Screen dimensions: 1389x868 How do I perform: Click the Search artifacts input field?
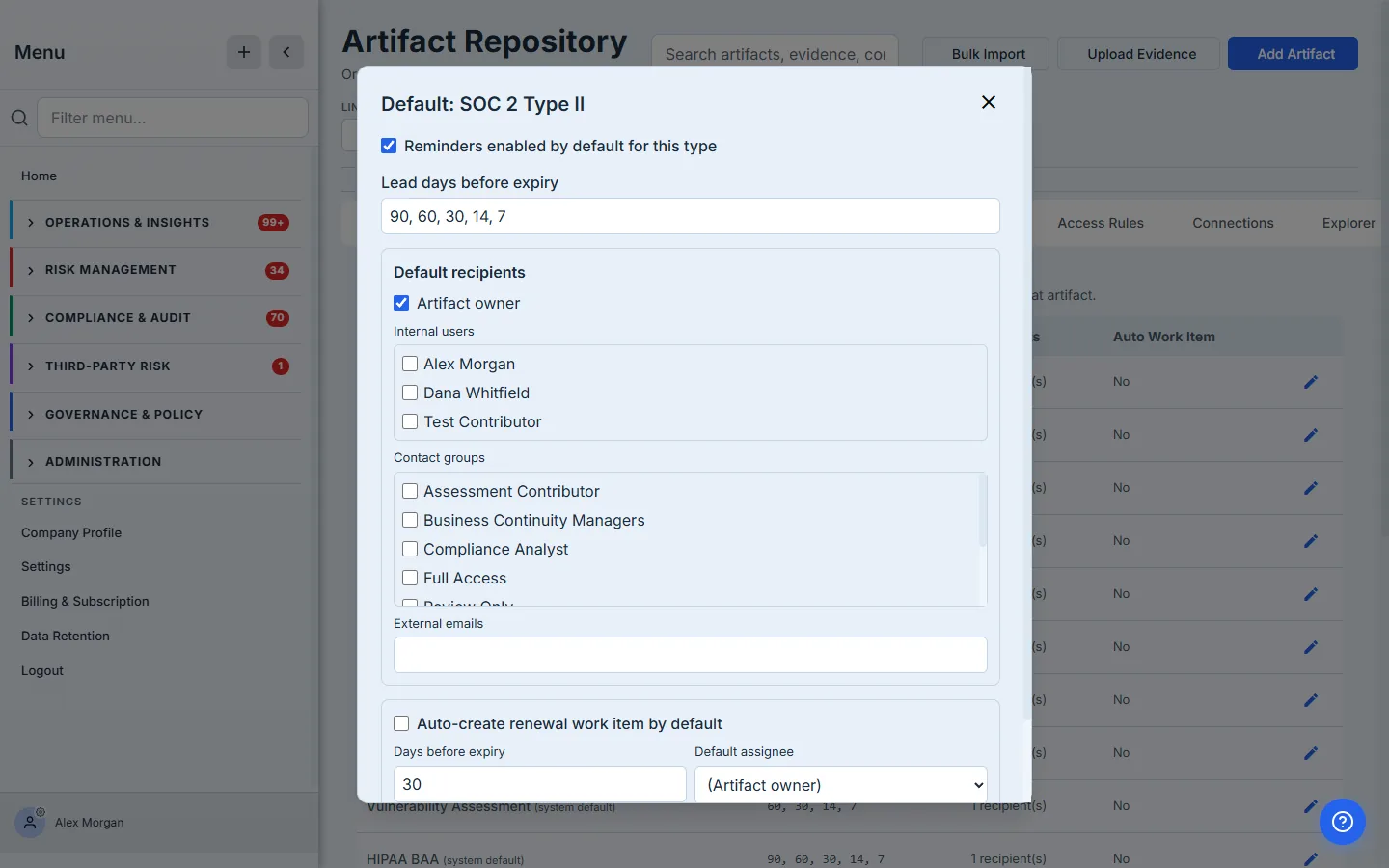click(x=775, y=54)
